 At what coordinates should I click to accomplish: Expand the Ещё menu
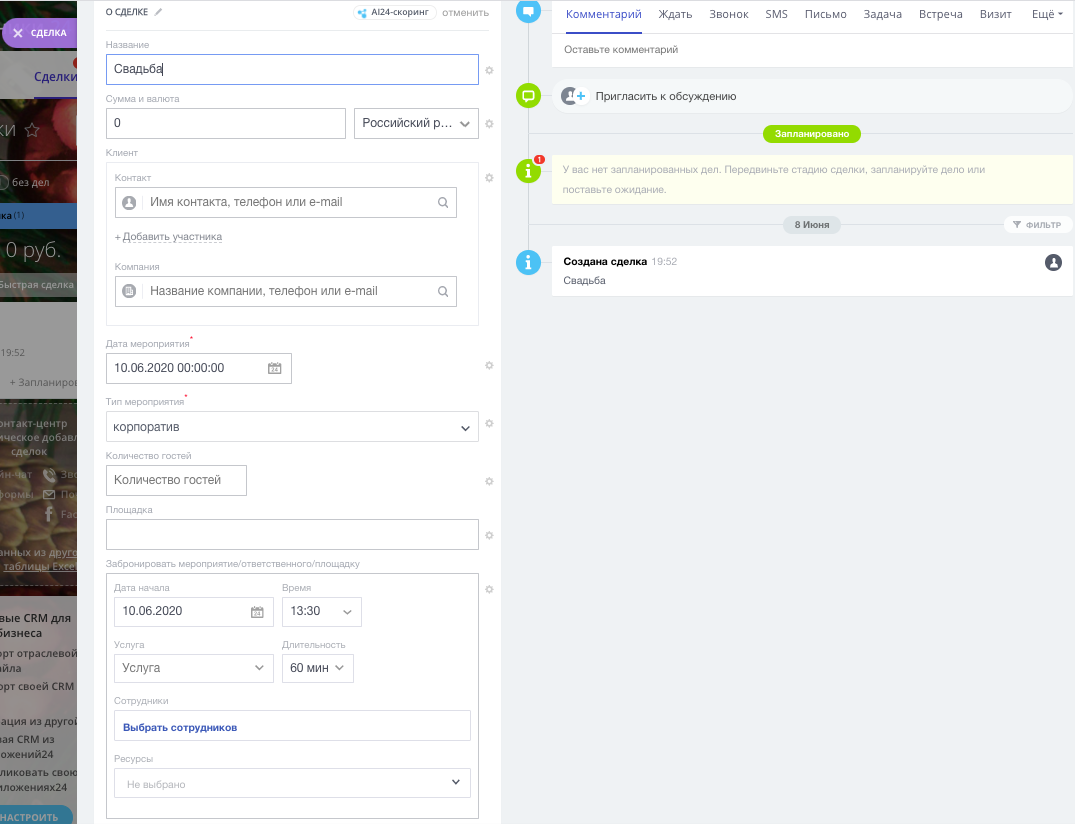tap(1047, 14)
